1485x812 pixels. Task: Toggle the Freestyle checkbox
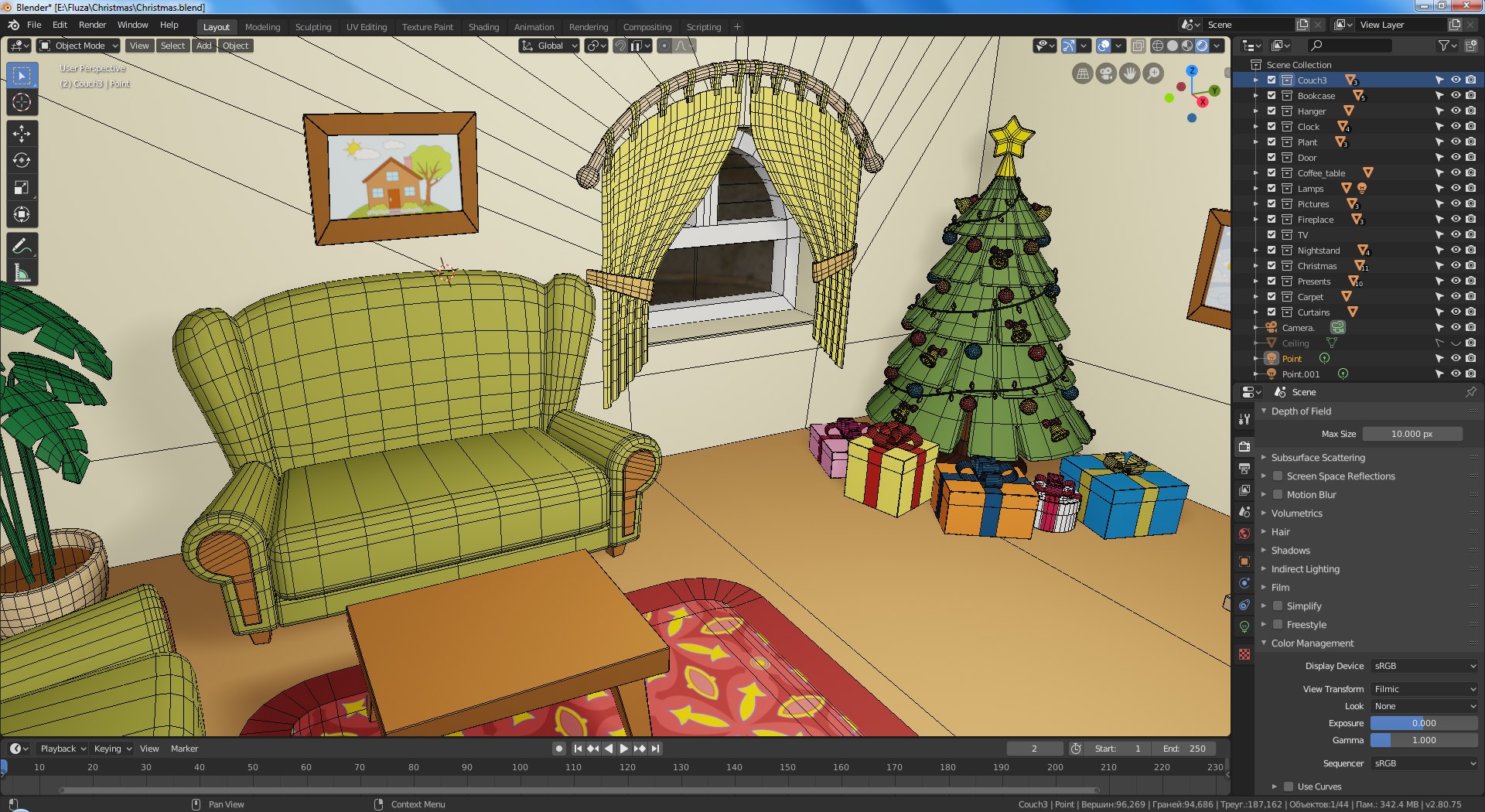(x=1278, y=625)
